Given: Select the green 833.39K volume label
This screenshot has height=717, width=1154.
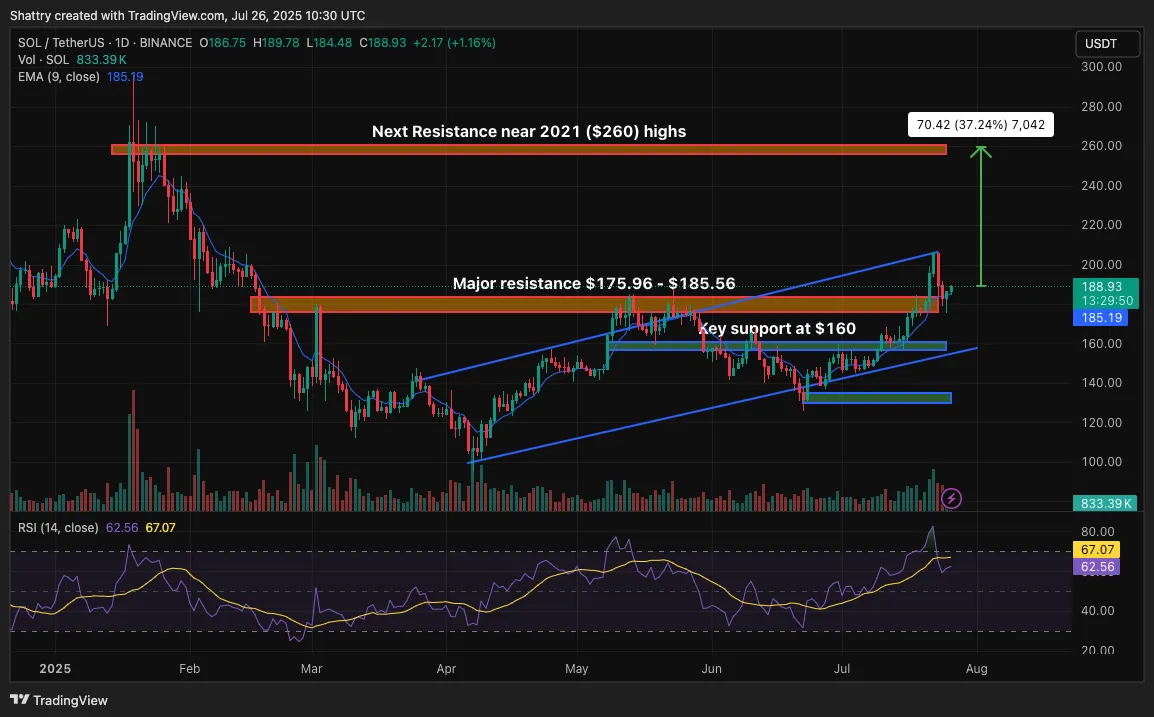Looking at the screenshot, I should pyautogui.click(x=1105, y=503).
